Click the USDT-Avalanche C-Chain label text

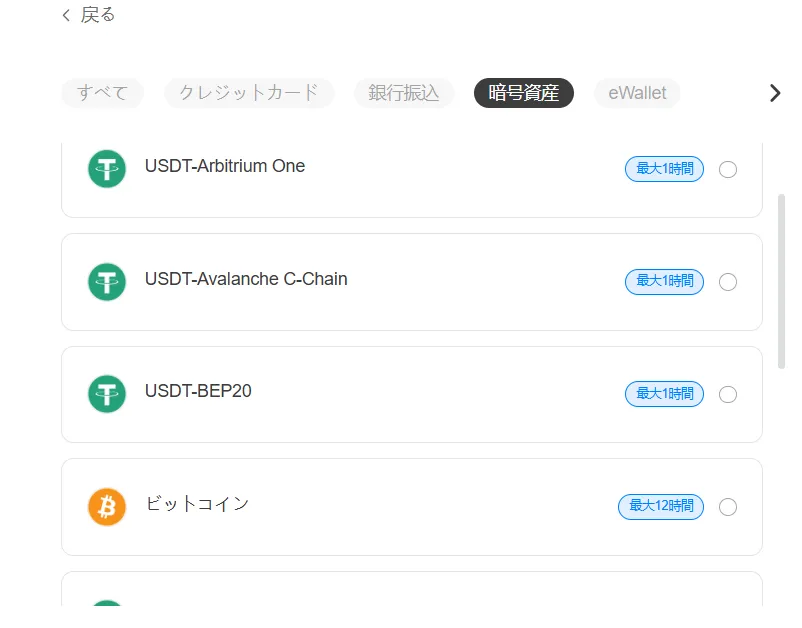point(246,279)
